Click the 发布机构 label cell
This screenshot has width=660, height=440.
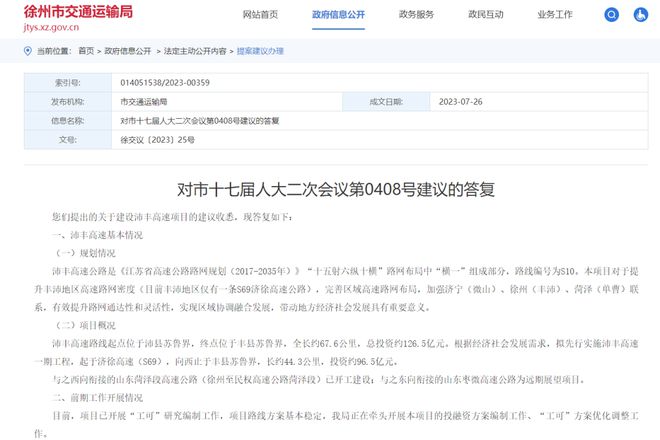click(x=68, y=101)
